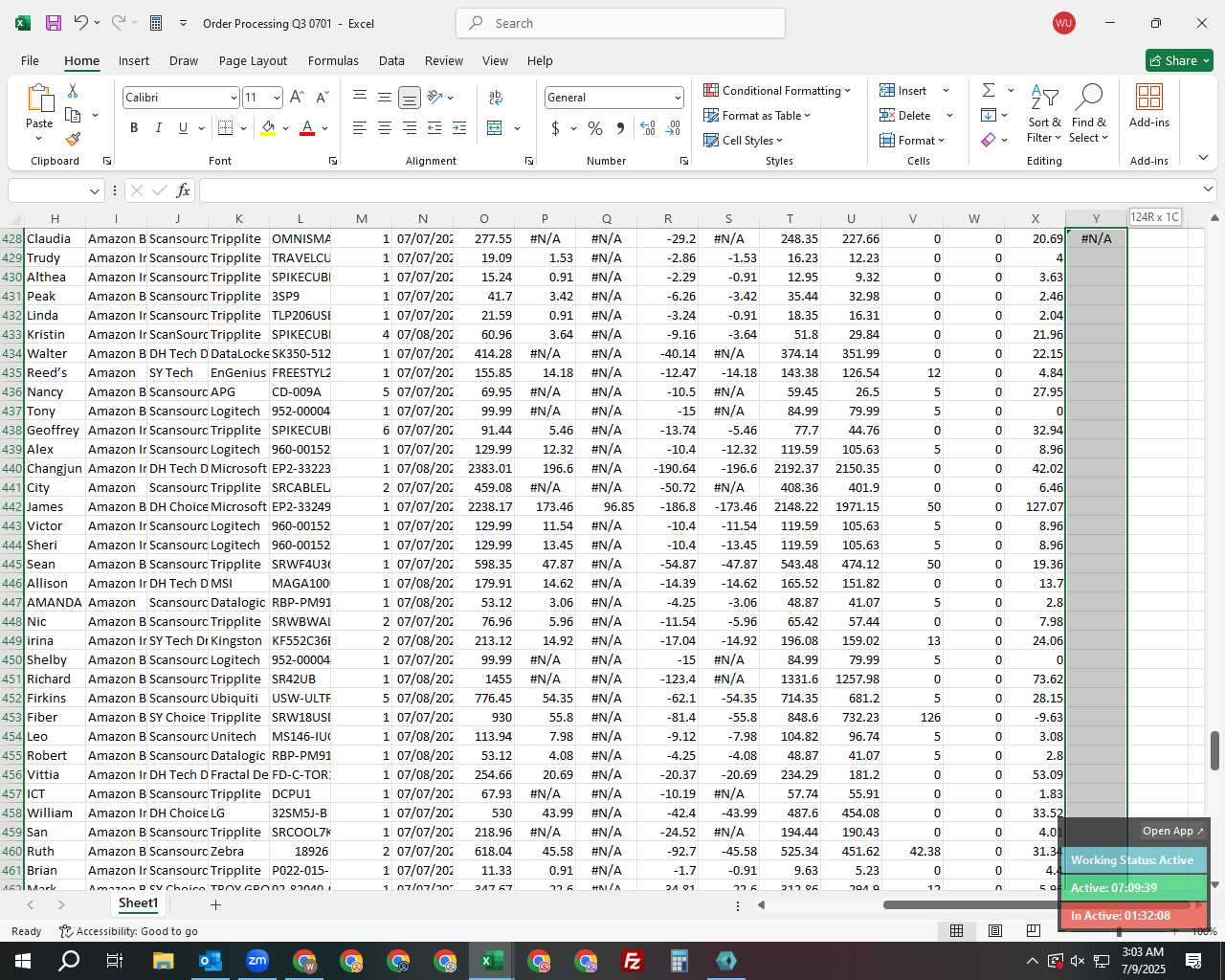Click the vertical scrollbar thumb
This screenshot has width=1225, height=980.
(1215, 750)
